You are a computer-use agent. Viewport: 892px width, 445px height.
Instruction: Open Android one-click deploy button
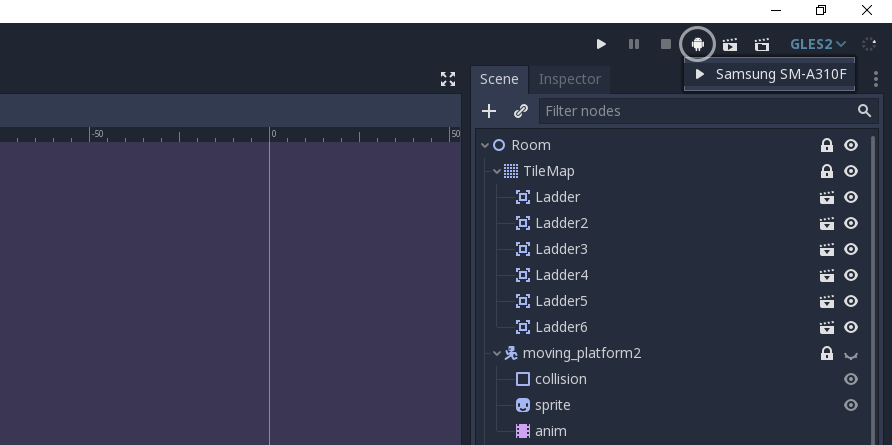click(x=697, y=44)
